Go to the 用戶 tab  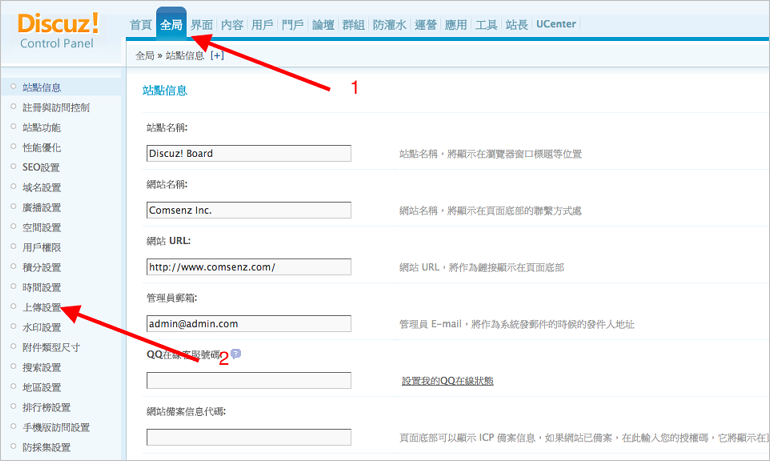click(262, 24)
